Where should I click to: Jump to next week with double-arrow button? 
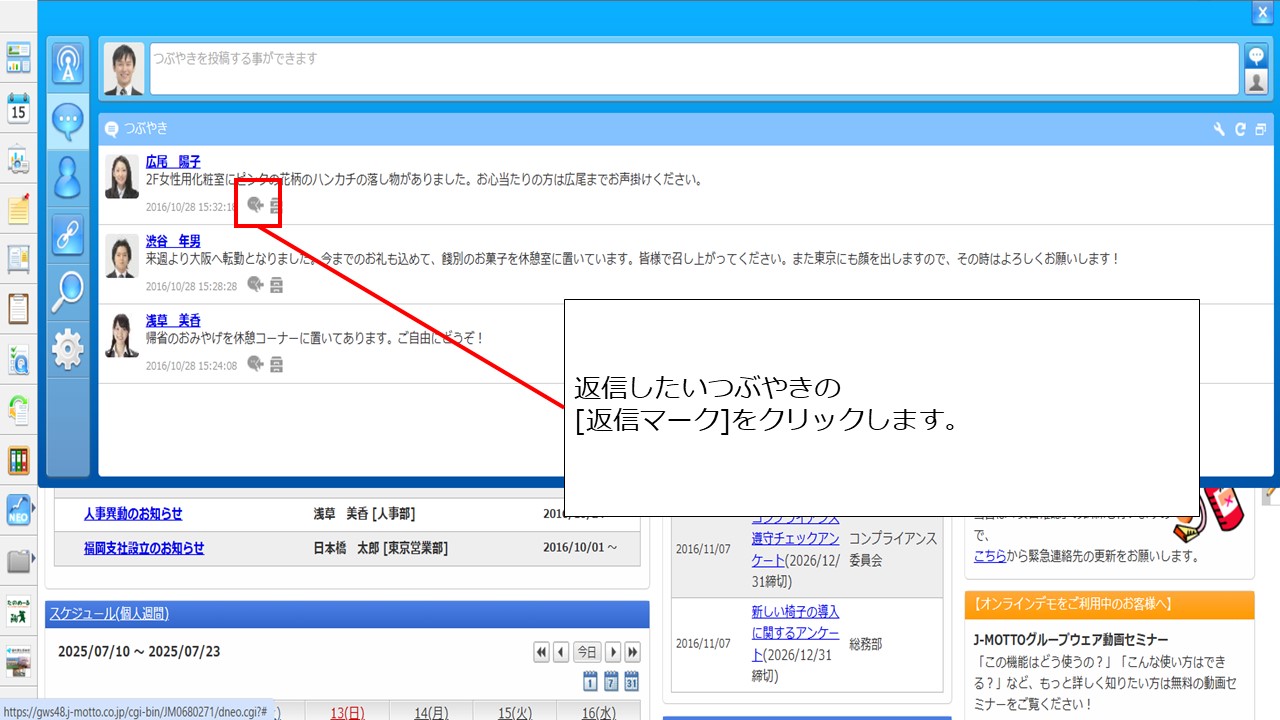632,652
